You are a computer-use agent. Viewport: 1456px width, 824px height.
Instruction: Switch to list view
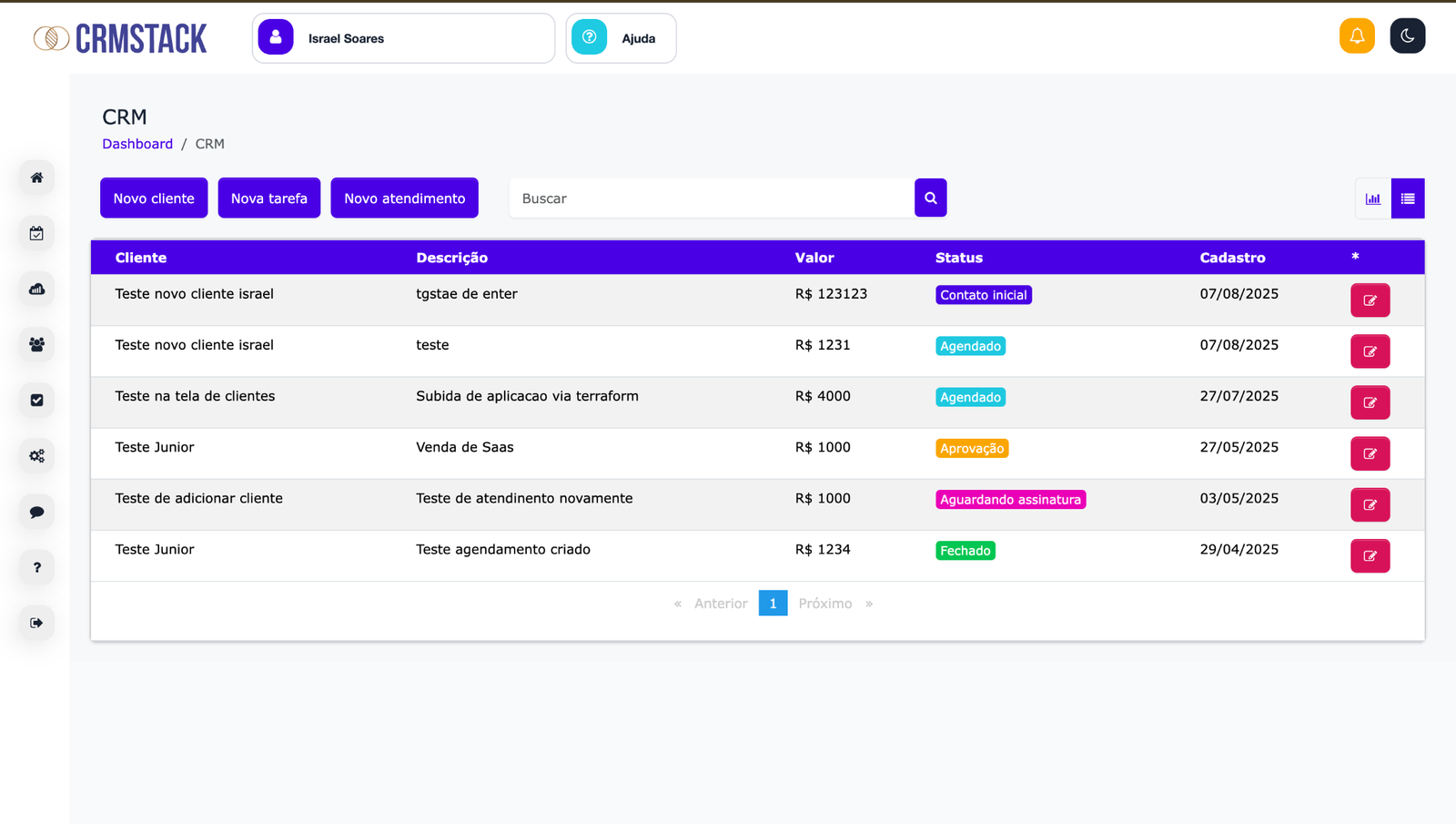[1407, 198]
